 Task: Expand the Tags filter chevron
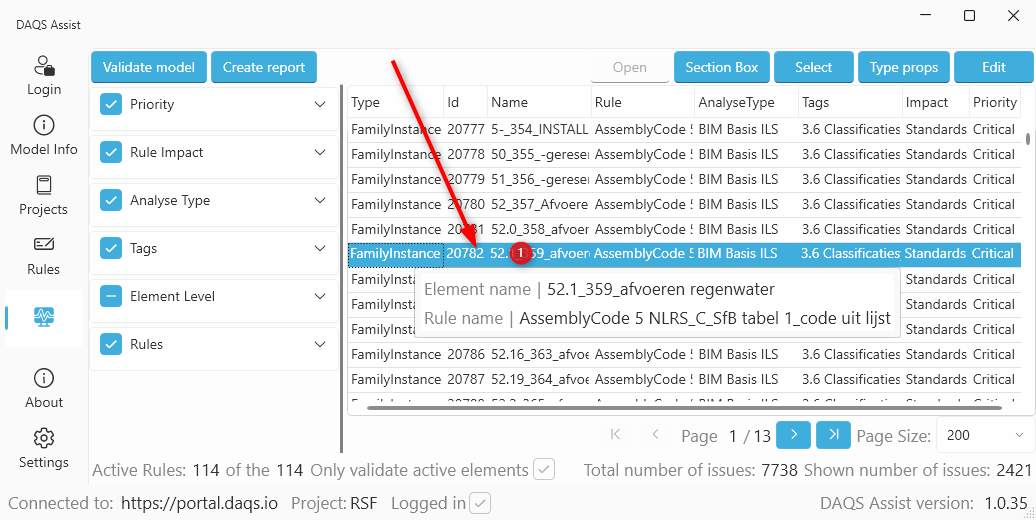[x=320, y=248]
